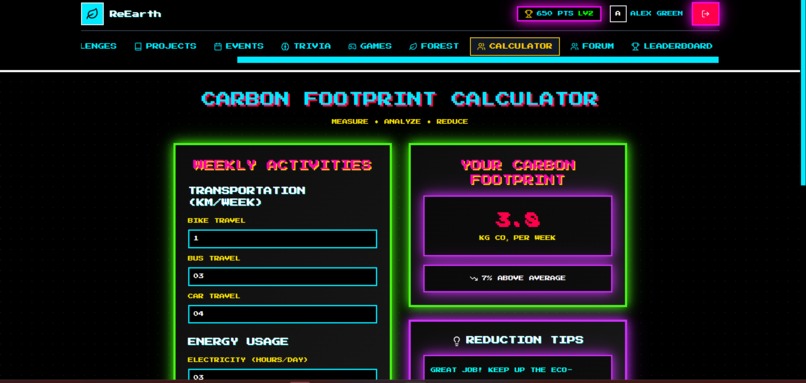This screenshot has width=806, height=383.
Task: Click the Games controller icon
Action: point(352,46)
